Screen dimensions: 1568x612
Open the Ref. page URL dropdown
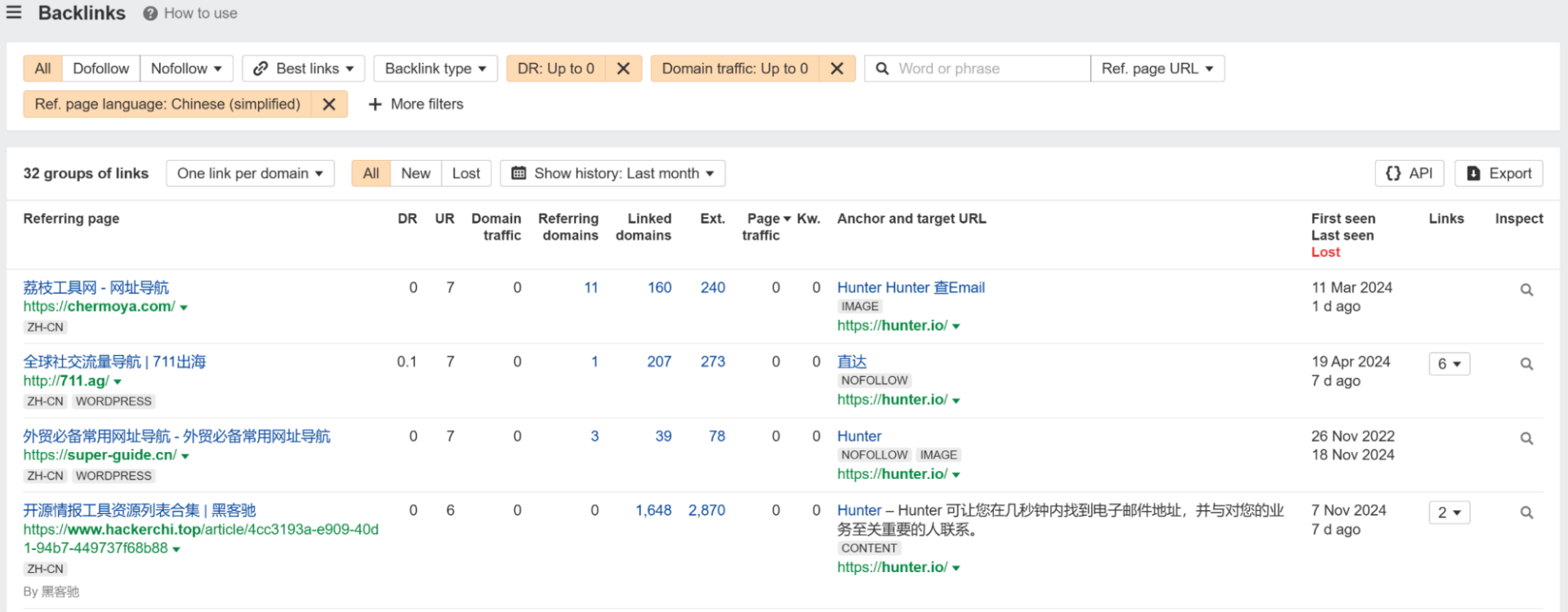pyautogui.click(x=1157, y=69)
